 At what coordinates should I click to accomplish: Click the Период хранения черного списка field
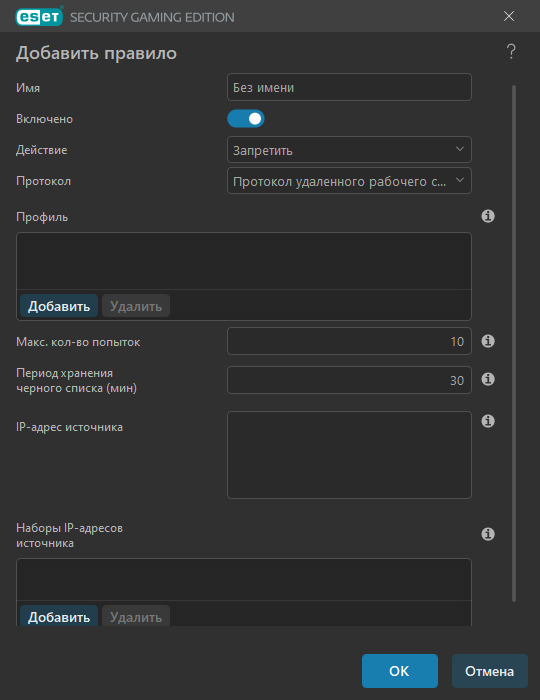point(349,380)
